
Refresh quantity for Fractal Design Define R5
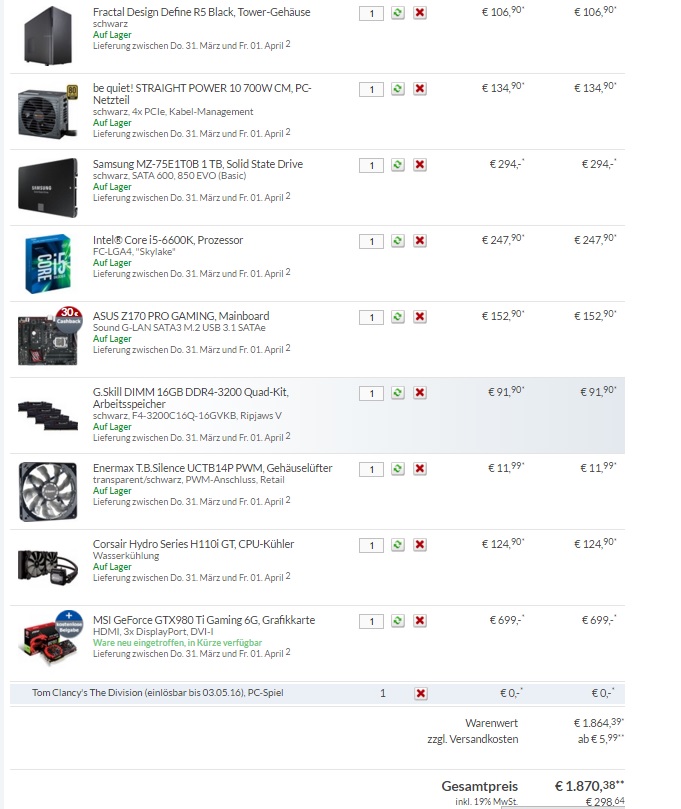(x=397, y=13)
